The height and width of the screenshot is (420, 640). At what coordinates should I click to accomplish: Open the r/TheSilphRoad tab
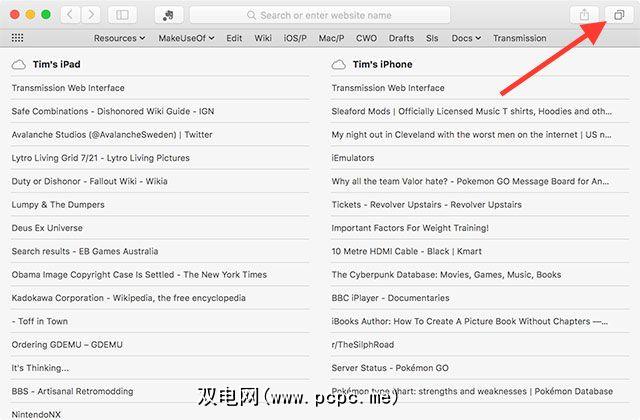(x=480, y=344)
